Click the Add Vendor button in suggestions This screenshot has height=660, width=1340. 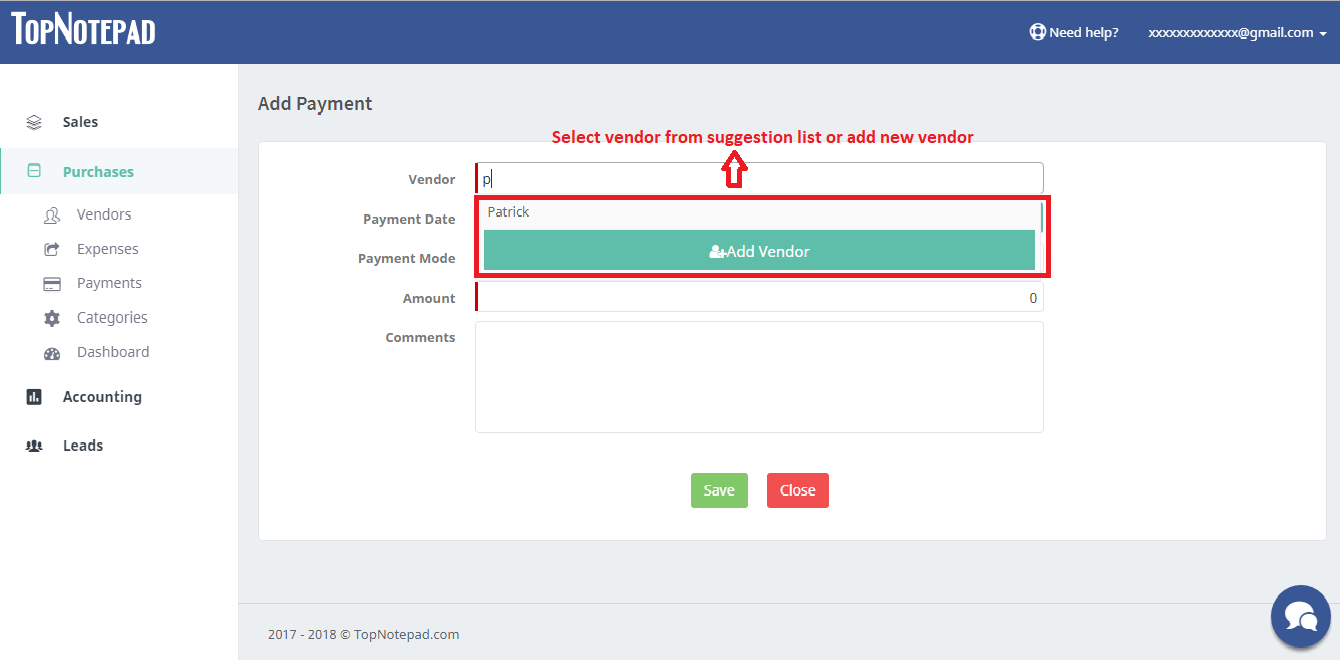(759, 251)
